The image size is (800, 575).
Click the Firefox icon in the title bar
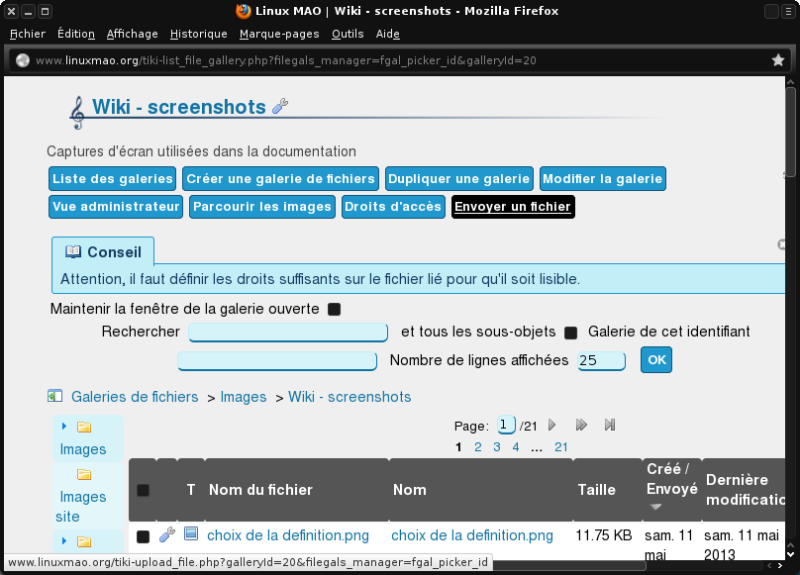point(243,11)
